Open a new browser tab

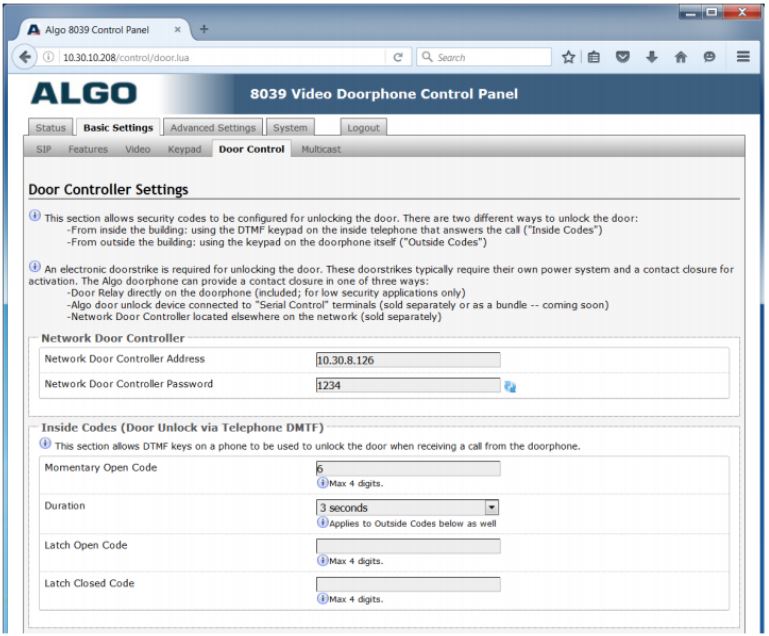[x=204, y=29]
